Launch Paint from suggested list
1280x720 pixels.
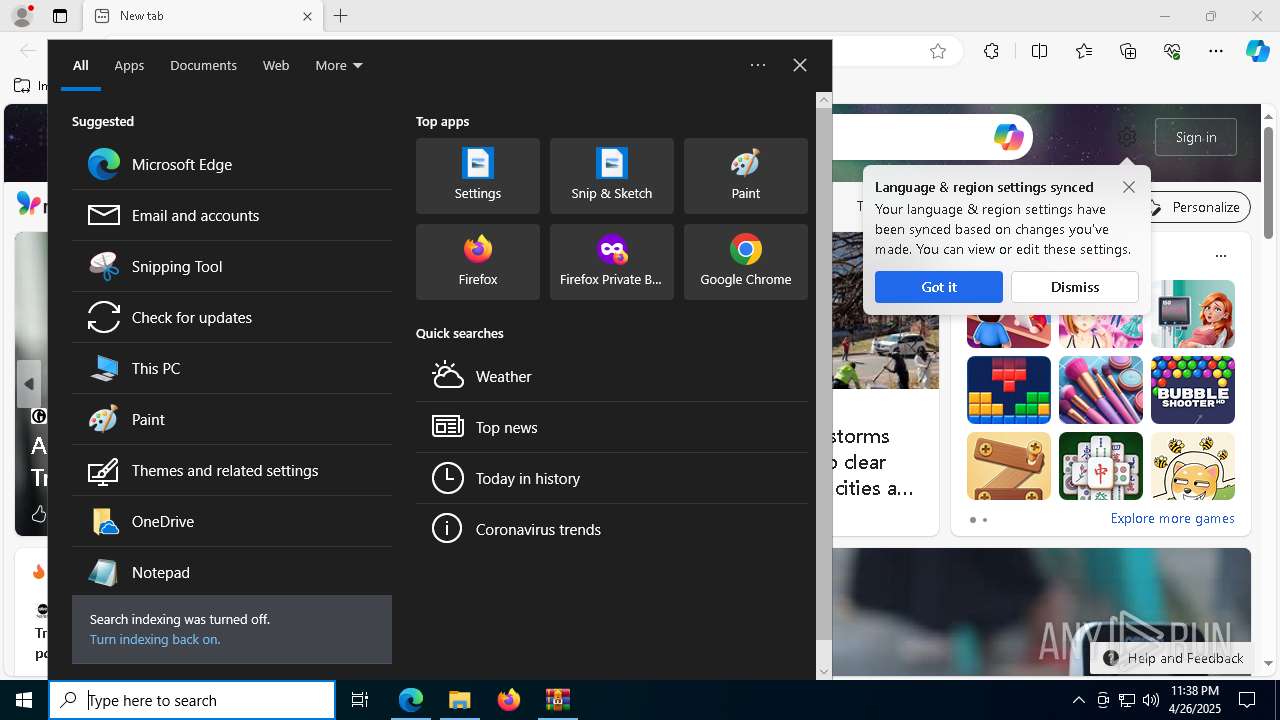point(232,419)
